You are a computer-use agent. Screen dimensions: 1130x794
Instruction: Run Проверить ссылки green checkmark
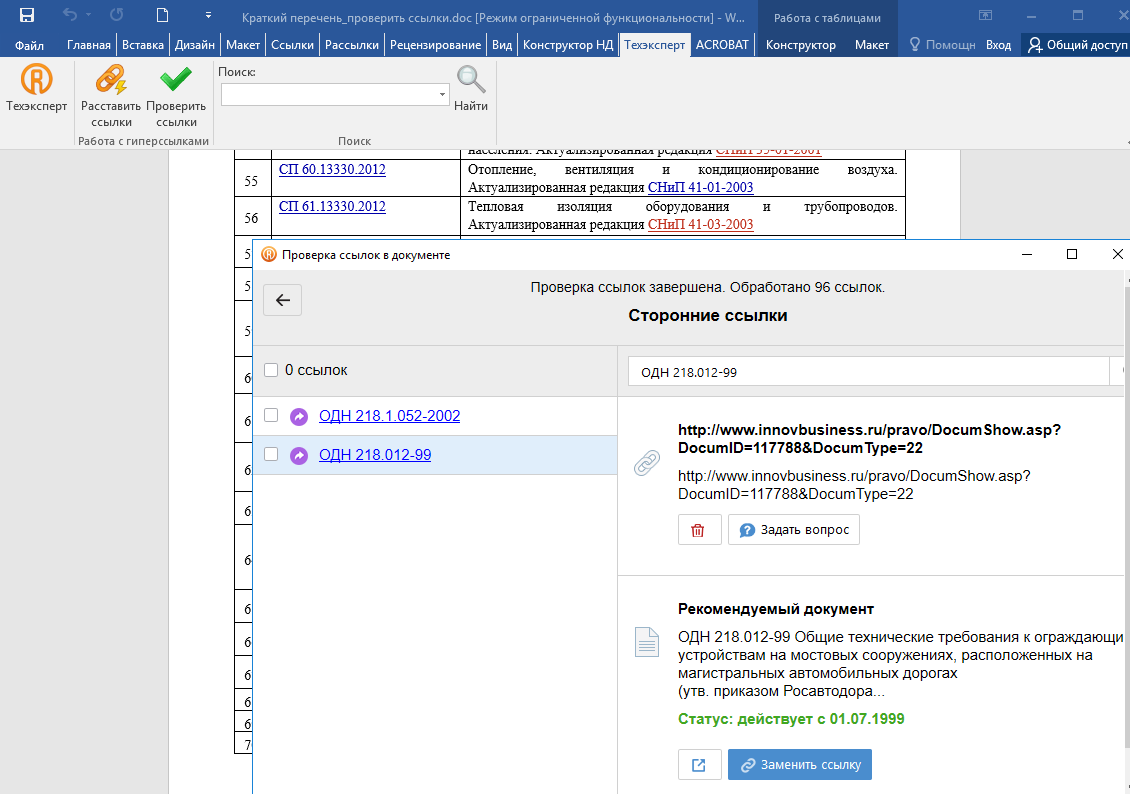point(176,80)
